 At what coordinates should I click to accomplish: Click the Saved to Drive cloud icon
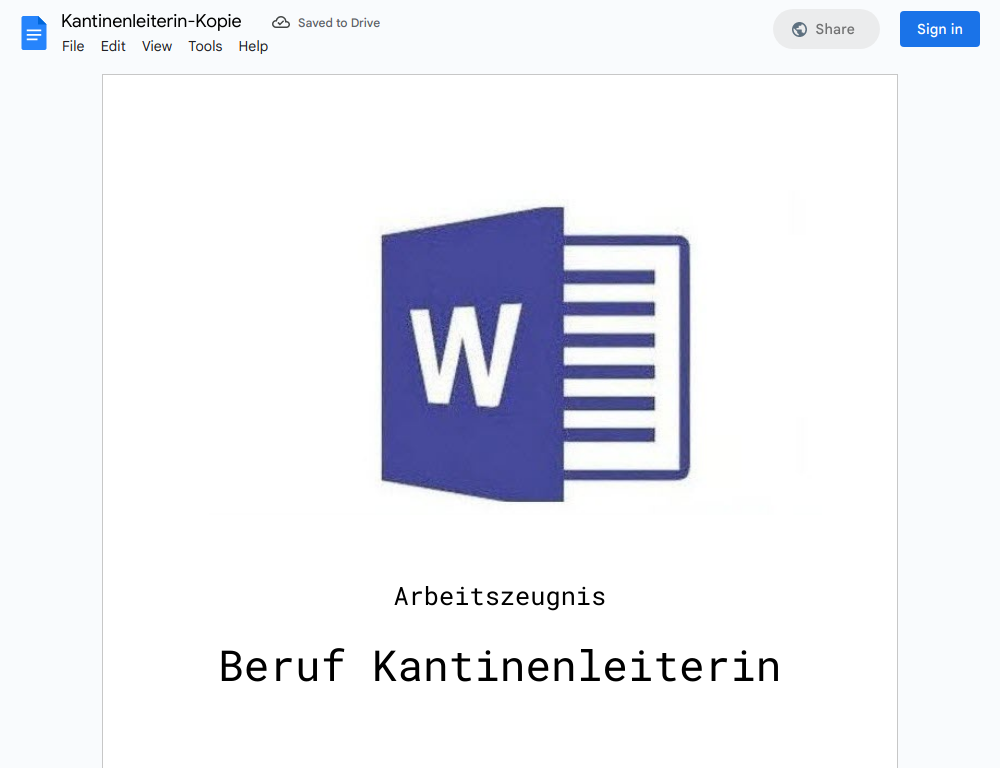click(281, 23)
